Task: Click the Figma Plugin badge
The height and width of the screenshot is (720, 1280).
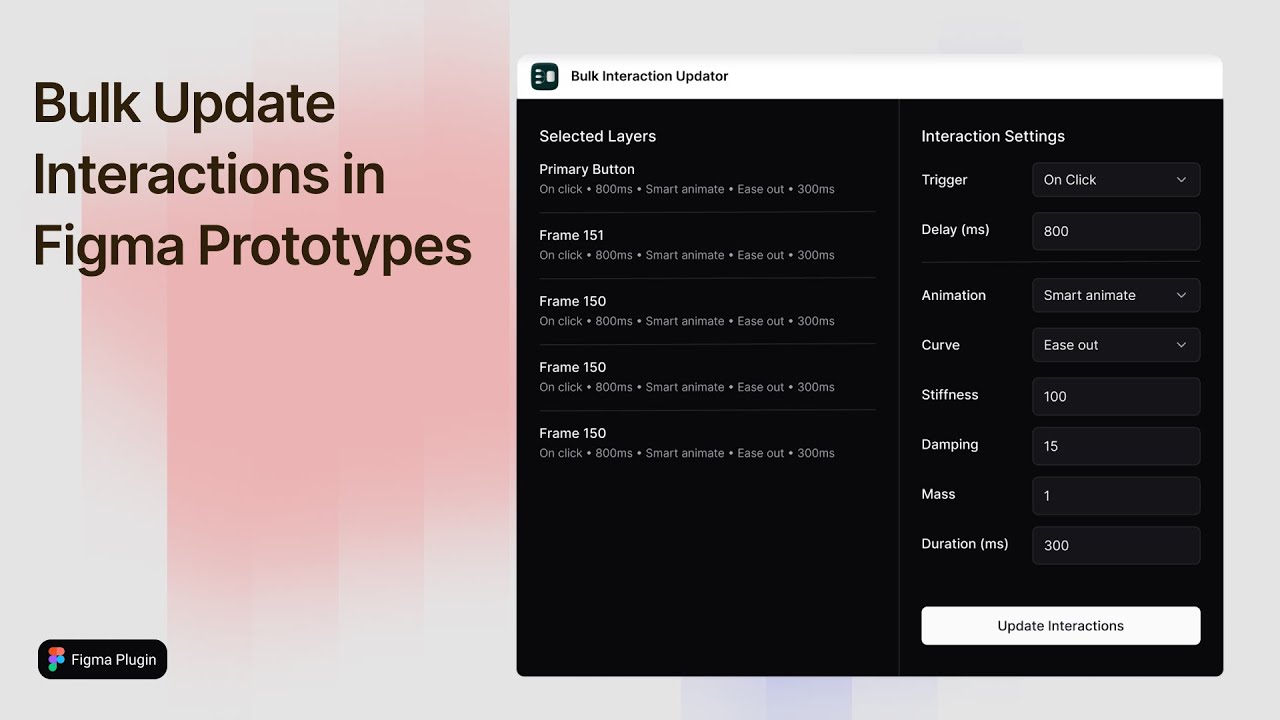Action: point(103,660)
